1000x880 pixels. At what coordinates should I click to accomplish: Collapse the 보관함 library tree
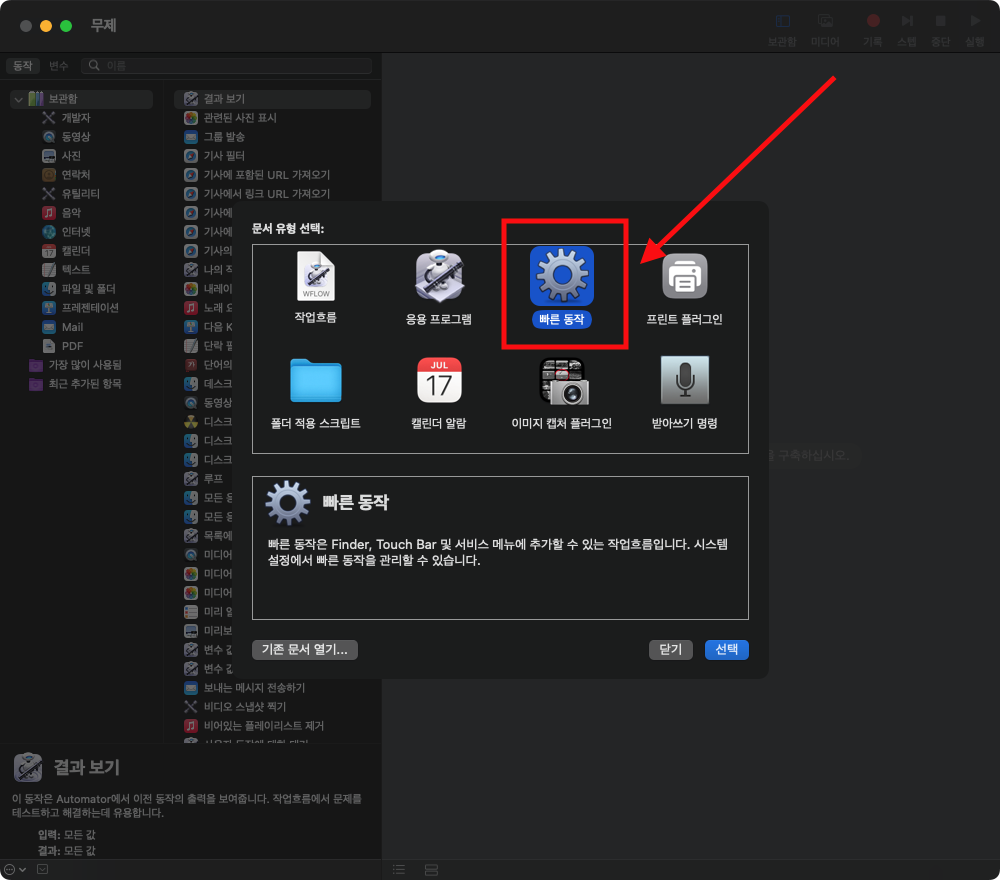click(18, 99)
